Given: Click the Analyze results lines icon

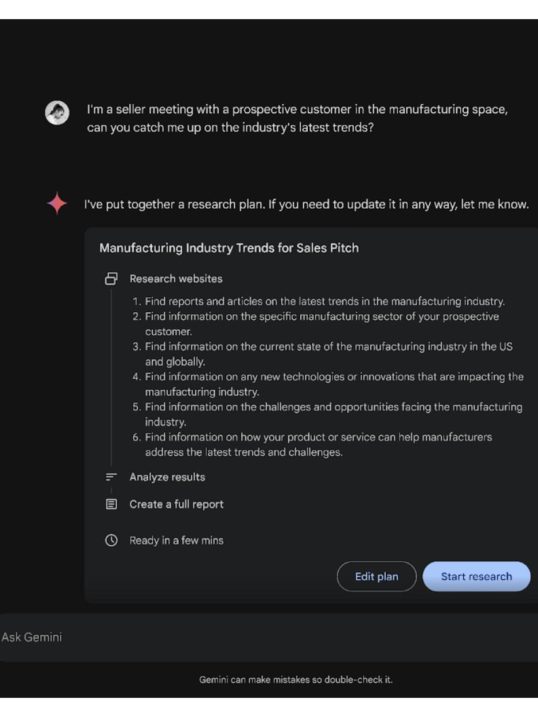Looking at the screenshot, I should [x=111, y=477].
